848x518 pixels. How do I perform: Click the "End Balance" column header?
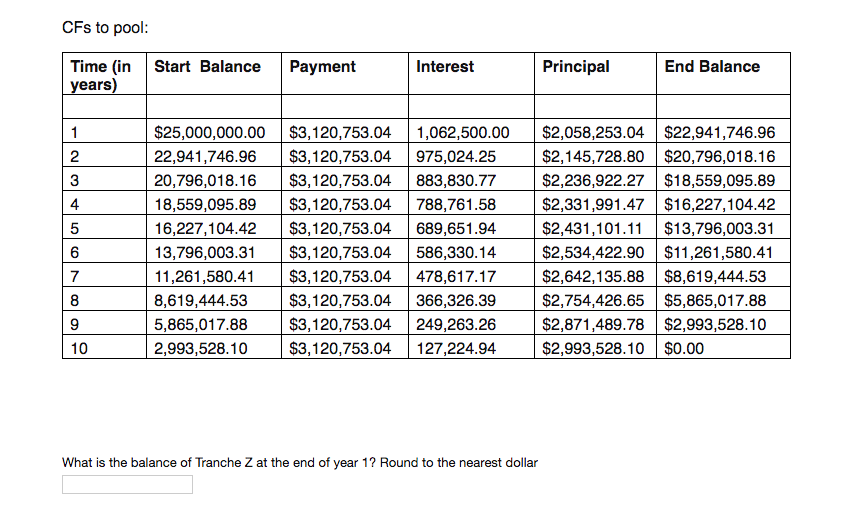pos(711,67)
